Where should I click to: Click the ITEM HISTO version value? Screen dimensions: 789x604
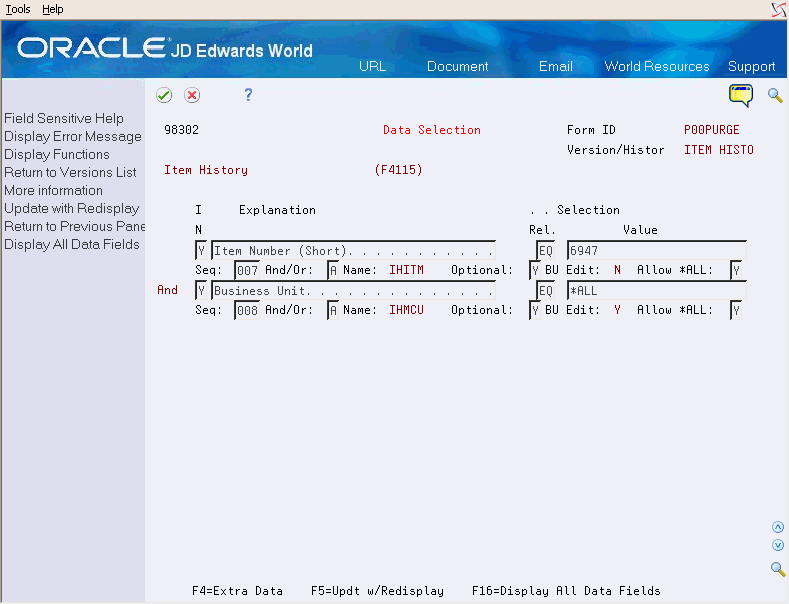(x=719, y=150)
